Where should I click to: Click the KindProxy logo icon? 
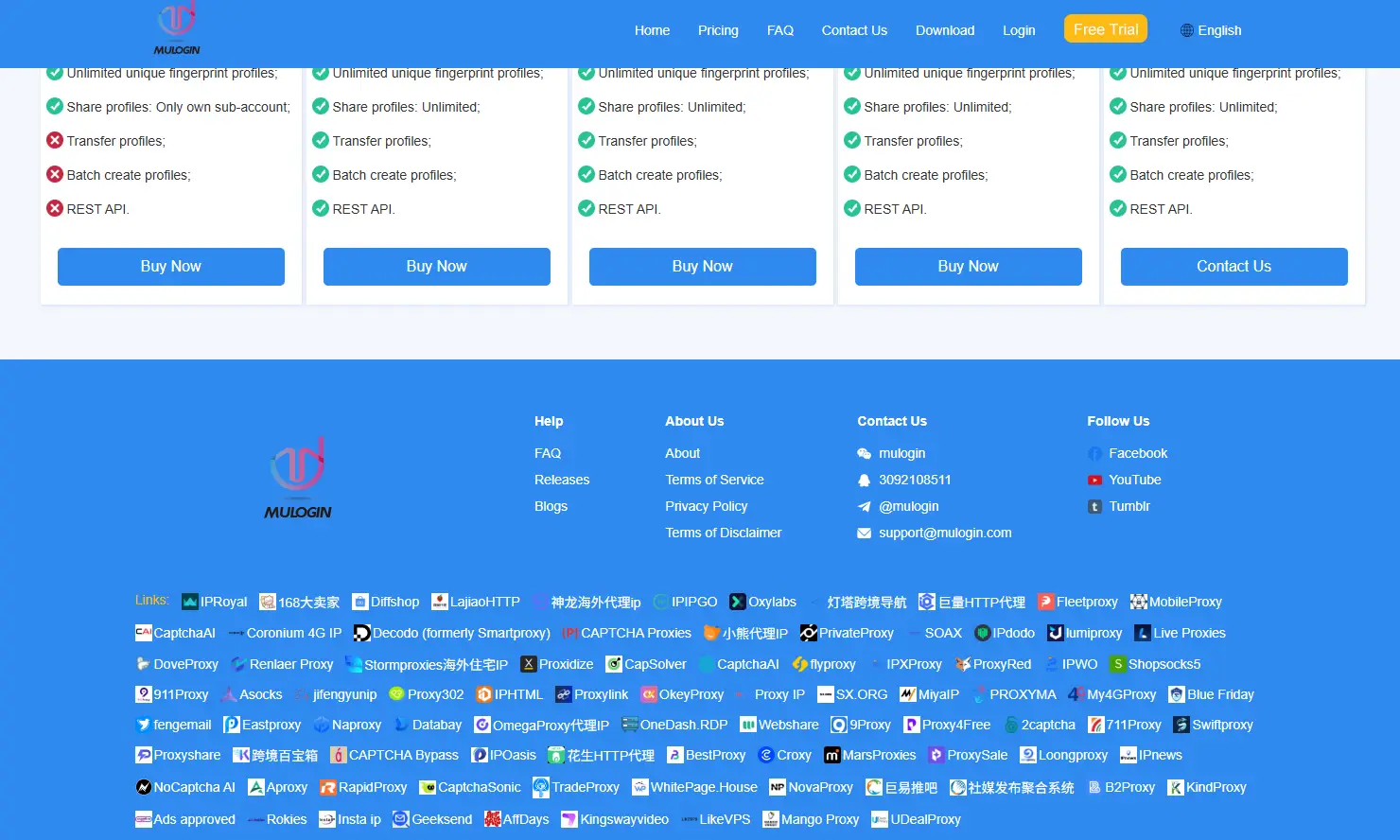[x=1175, y=787]
